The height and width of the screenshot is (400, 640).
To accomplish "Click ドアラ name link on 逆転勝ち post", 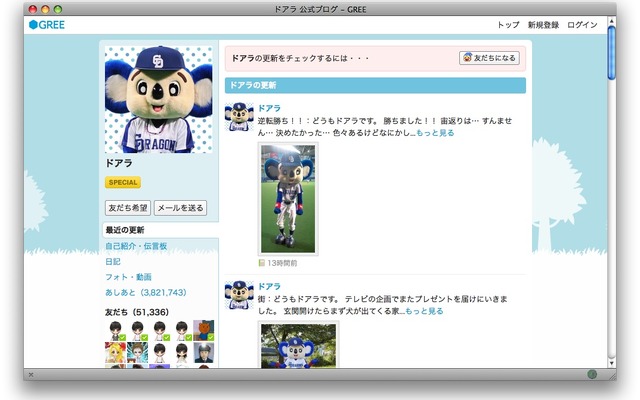I will click(x=269, y=108).
